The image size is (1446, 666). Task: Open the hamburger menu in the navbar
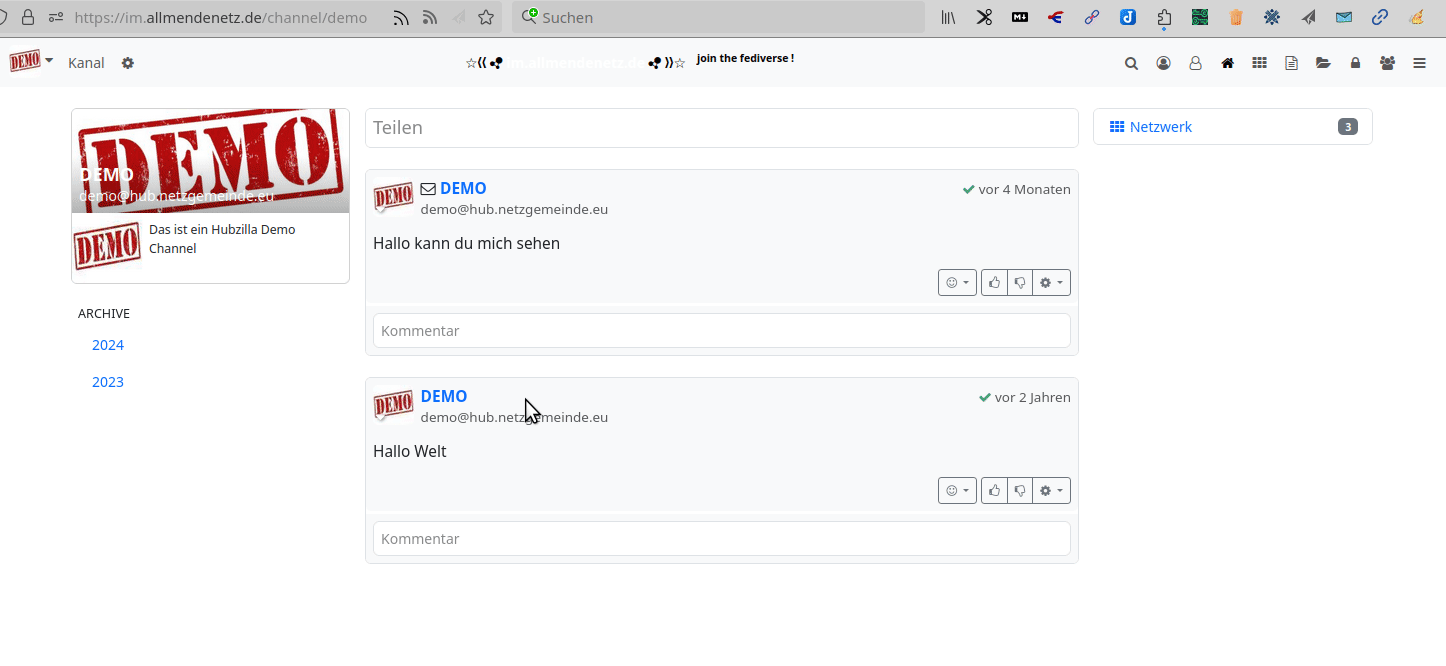click(1419, 63)
